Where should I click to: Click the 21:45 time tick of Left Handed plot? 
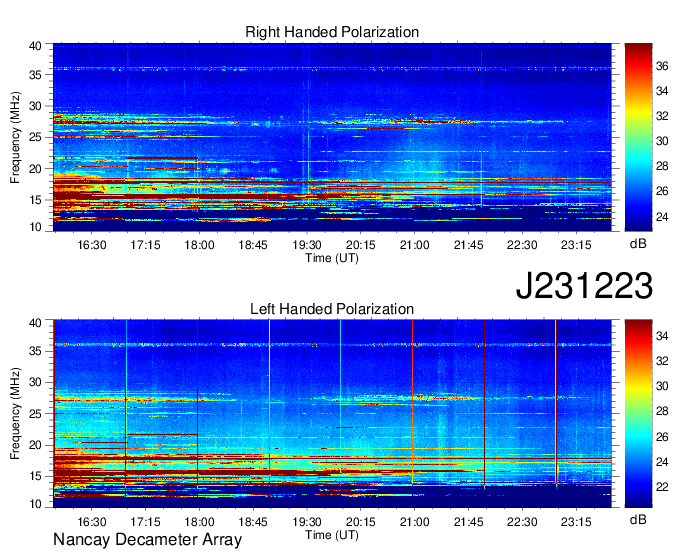pyautogui.click(x=468, y=522)
